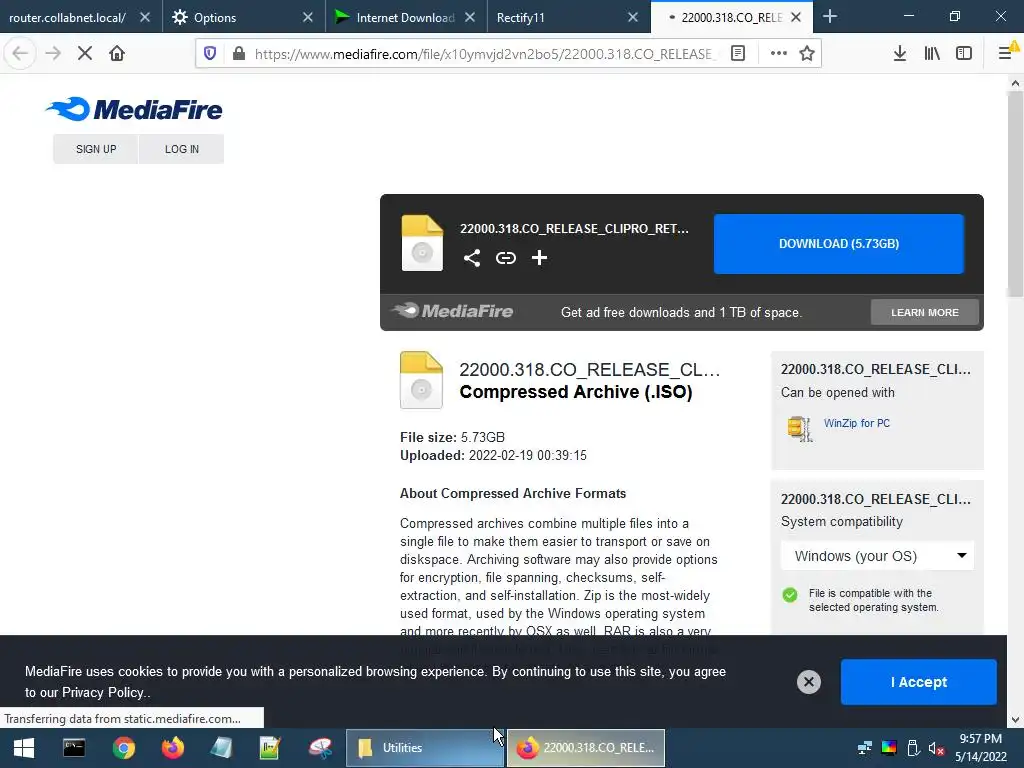Click the LOG IN button
The image size is (1024, 768).
(182, 149)
